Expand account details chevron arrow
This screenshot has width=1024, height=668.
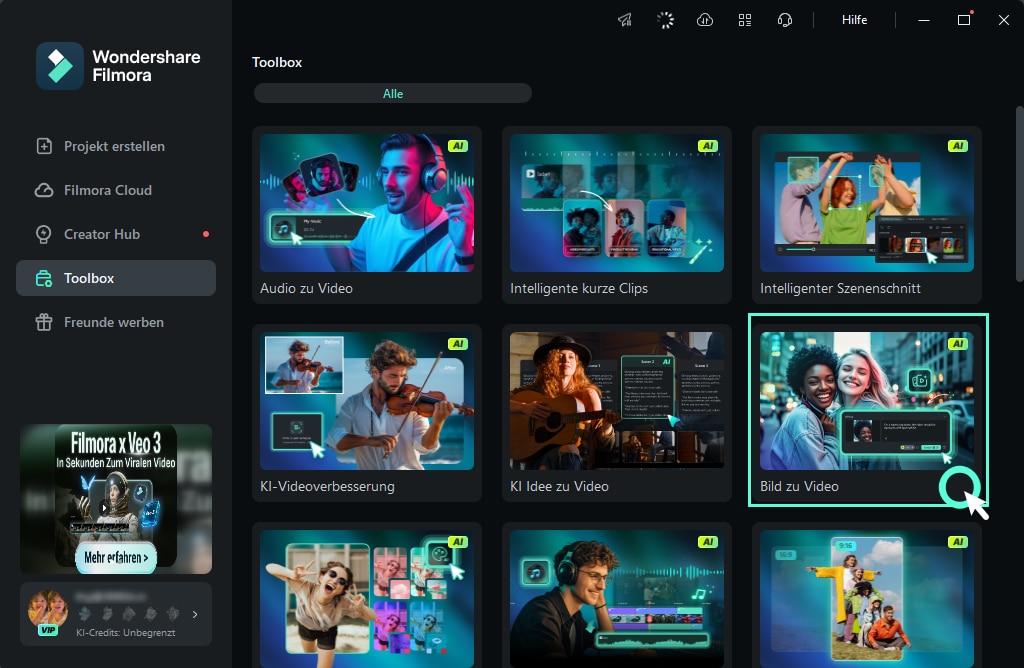tap(195, 614)
